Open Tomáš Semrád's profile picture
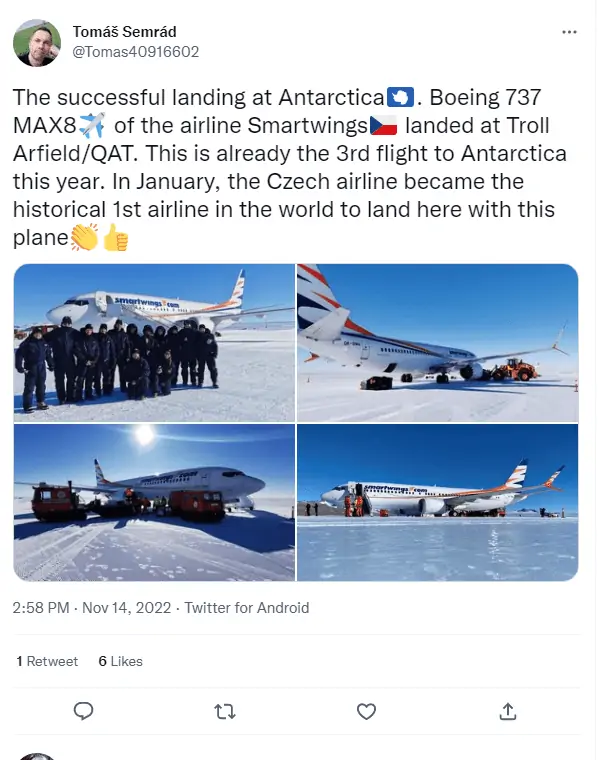This screenshot has height=760, width=598. pos(37,43)
